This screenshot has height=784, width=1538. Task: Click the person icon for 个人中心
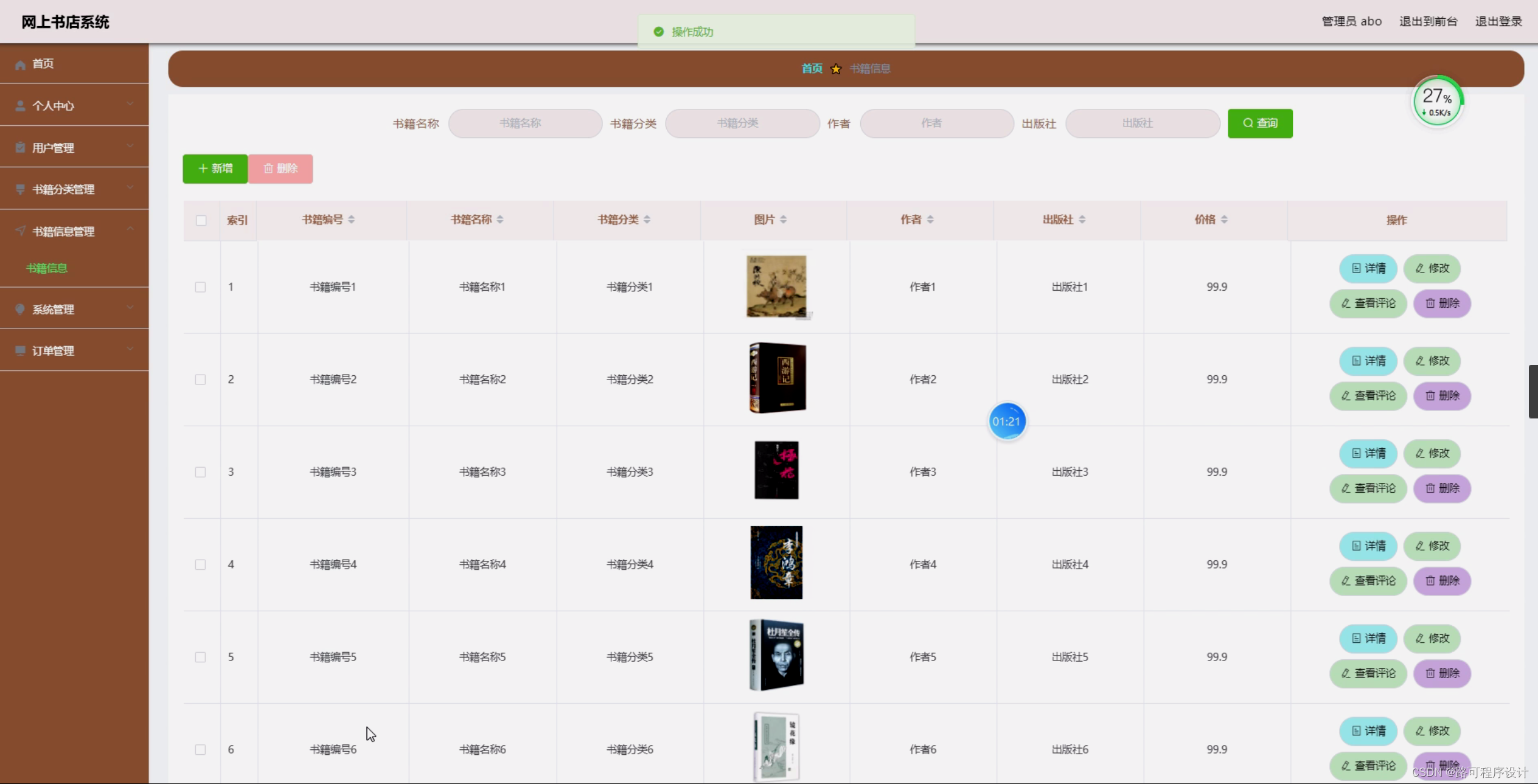(x=19, y=105)
